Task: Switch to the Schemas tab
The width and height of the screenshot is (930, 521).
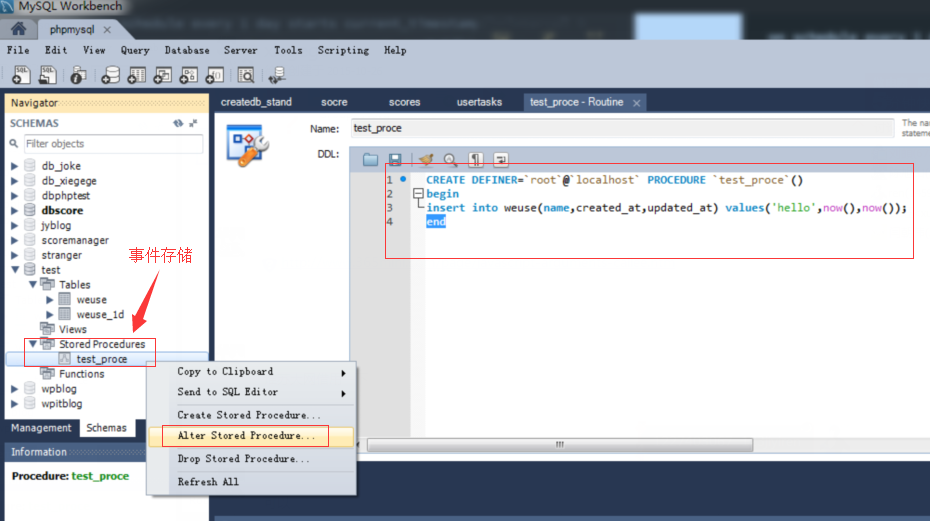Action: click(x=106, y=428)
